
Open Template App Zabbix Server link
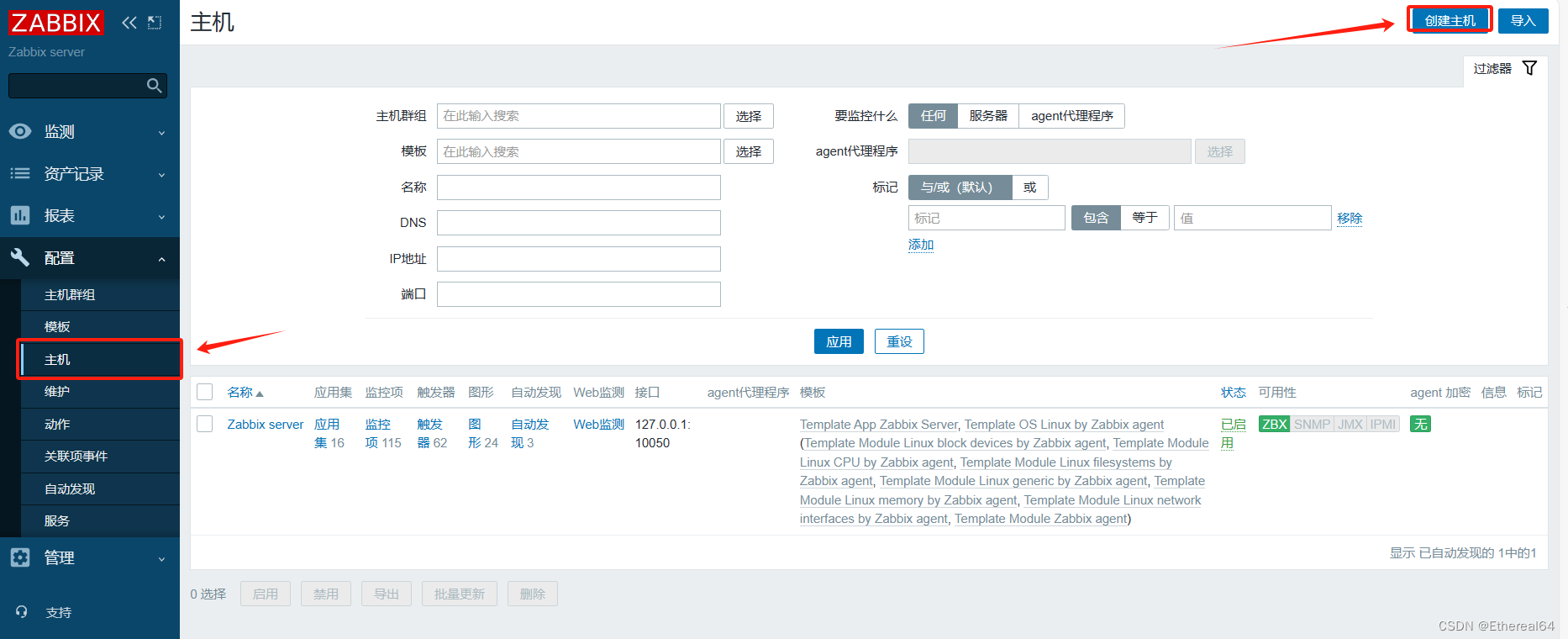878,425
